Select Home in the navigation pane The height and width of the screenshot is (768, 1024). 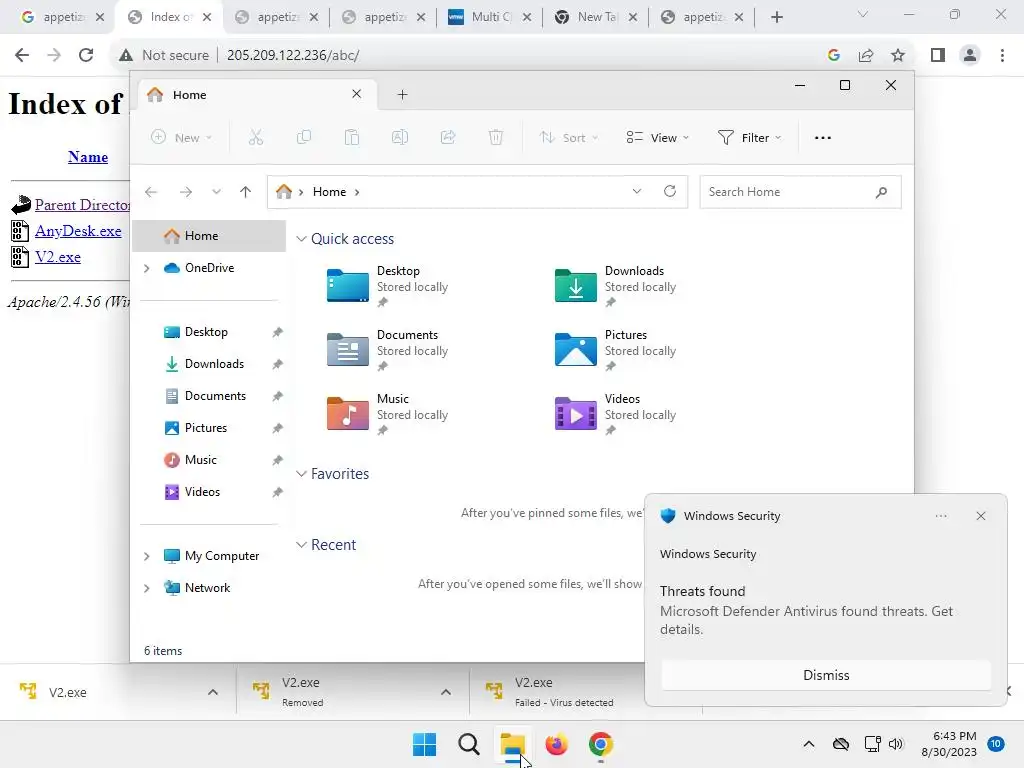[209, 236]
